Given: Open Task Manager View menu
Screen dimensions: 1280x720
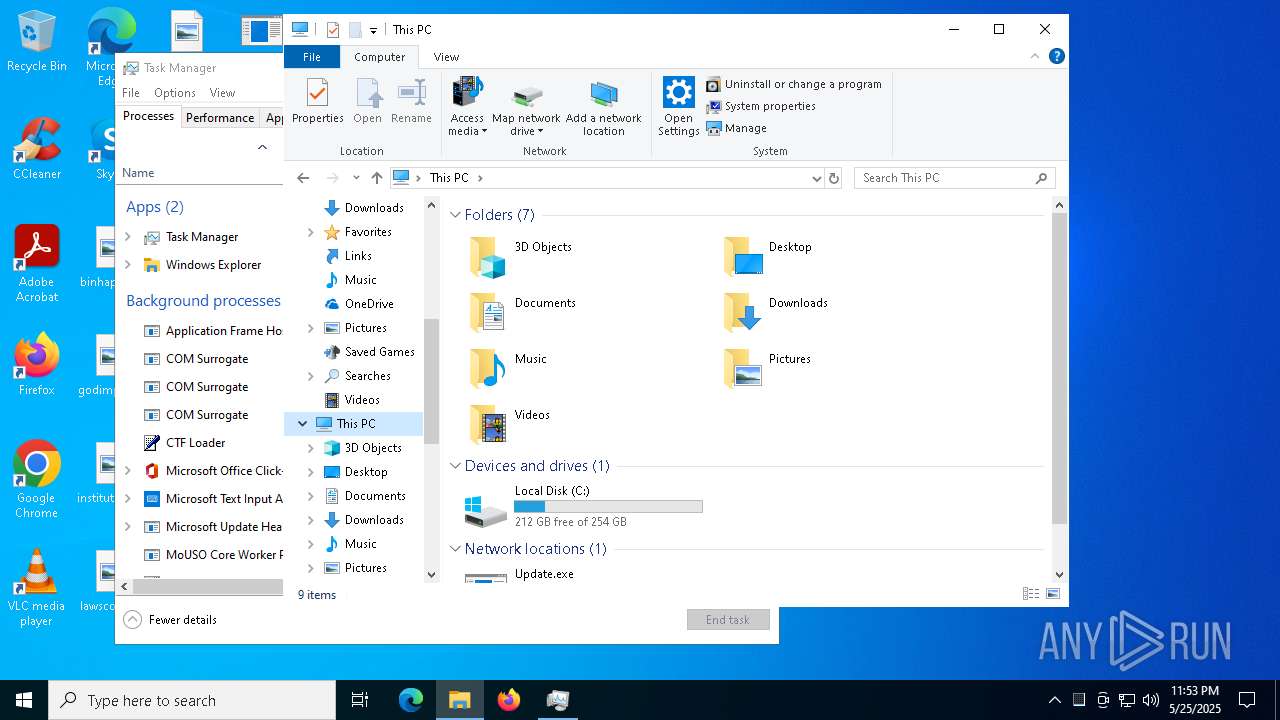Looking at the screenshot, I should click(x=222, y=93).
